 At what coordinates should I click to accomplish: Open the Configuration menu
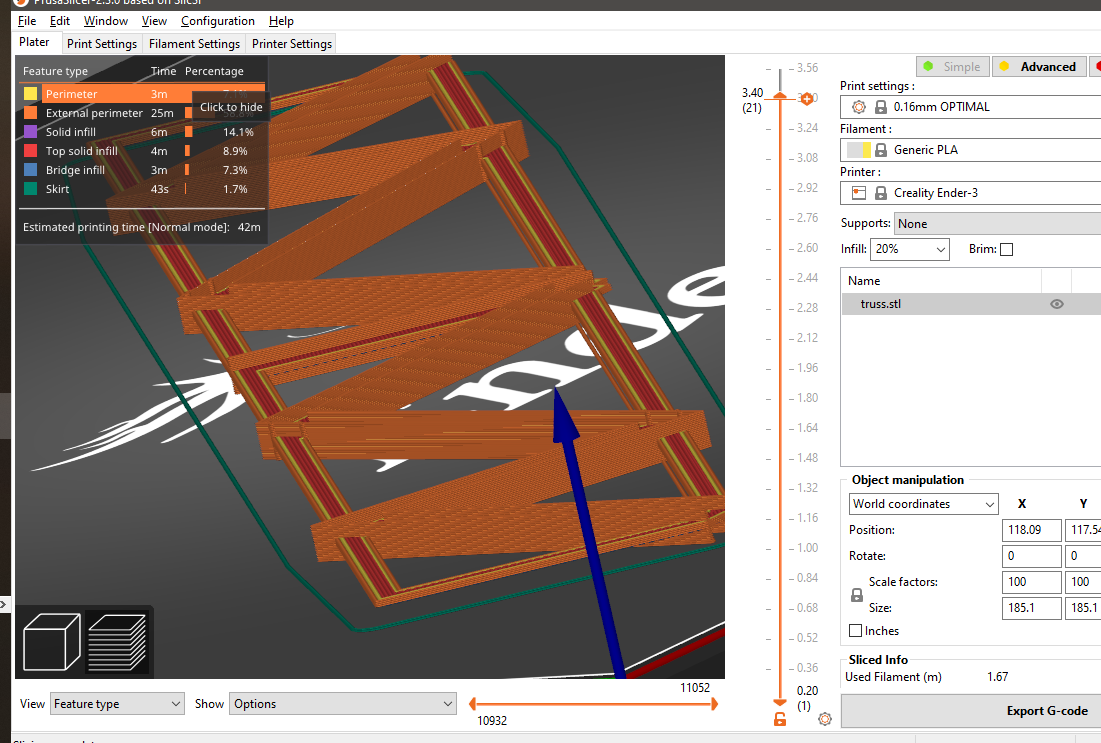(217, 20)
